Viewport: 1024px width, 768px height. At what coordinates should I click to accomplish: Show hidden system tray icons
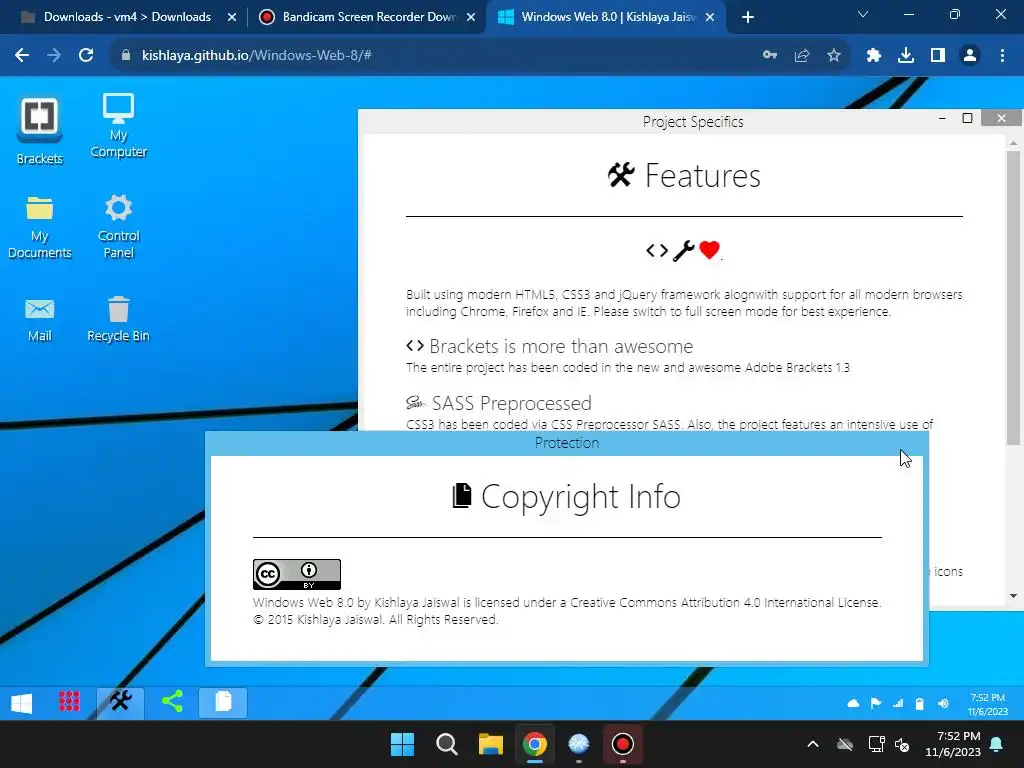(x=812, y=744)
